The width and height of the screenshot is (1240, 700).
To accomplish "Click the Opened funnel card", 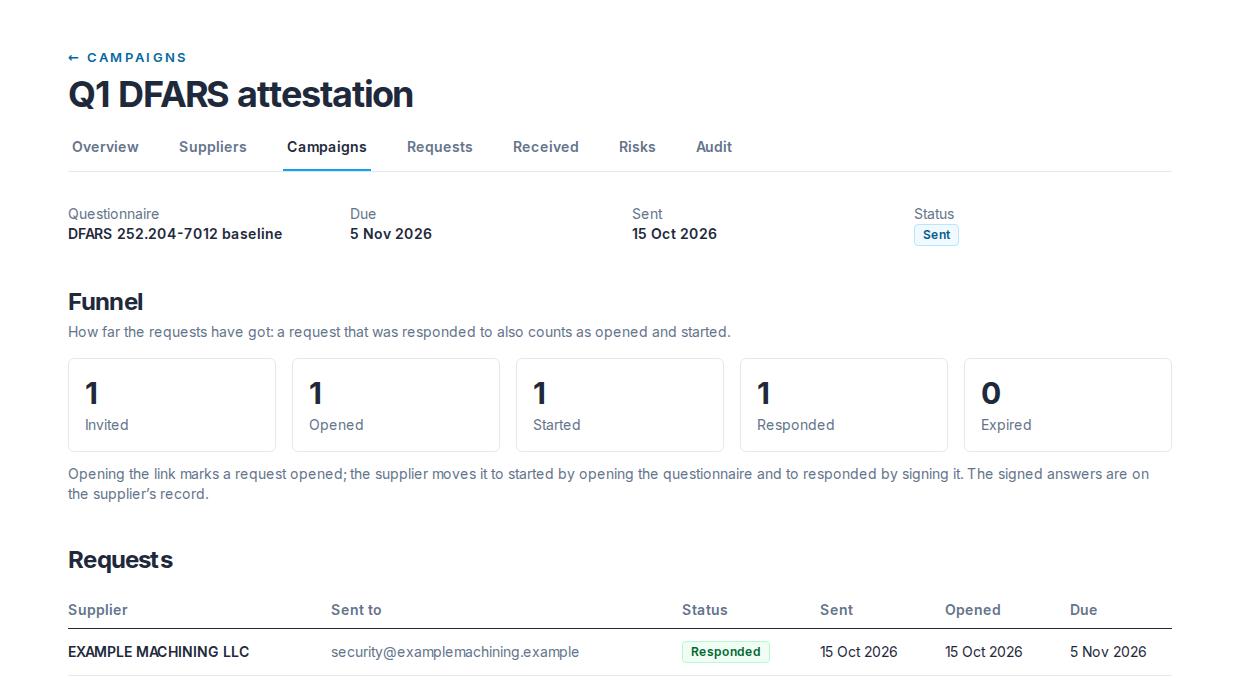I will pyautogui.click(x=396, y=405).
